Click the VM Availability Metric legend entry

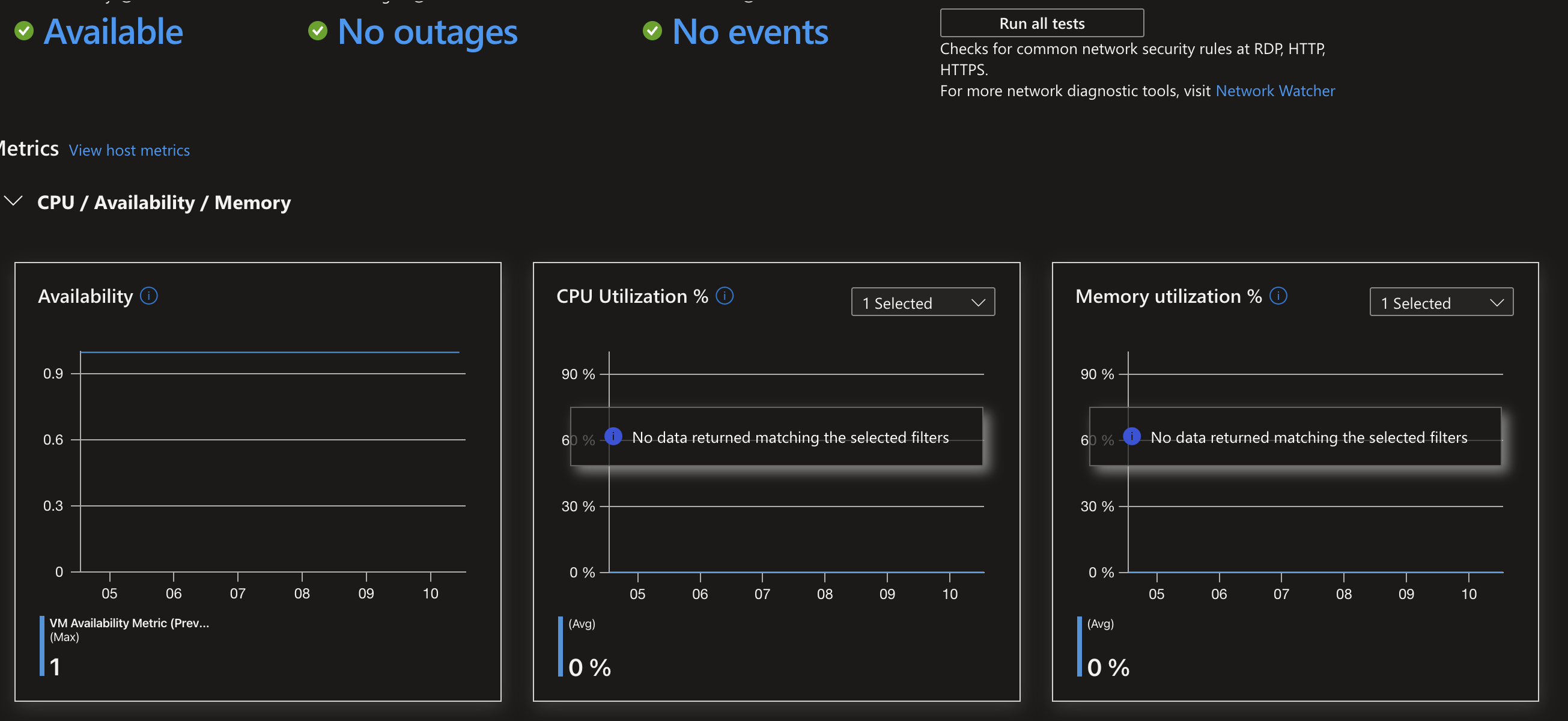point(129,623)
